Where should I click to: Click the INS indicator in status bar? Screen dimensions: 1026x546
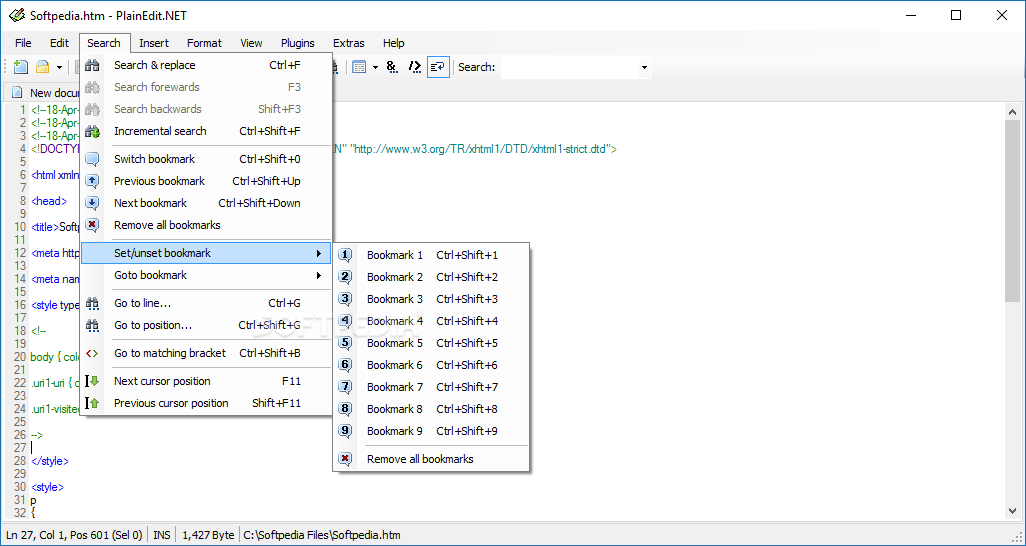162,535
